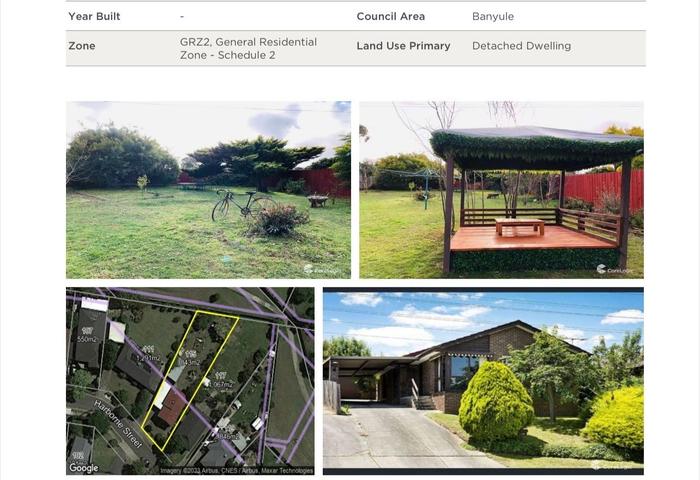The width and height of the screenshot is (700, 480).
Task: Click the GRZ2 General Residential Zone value
Action: tap(248, 48)
